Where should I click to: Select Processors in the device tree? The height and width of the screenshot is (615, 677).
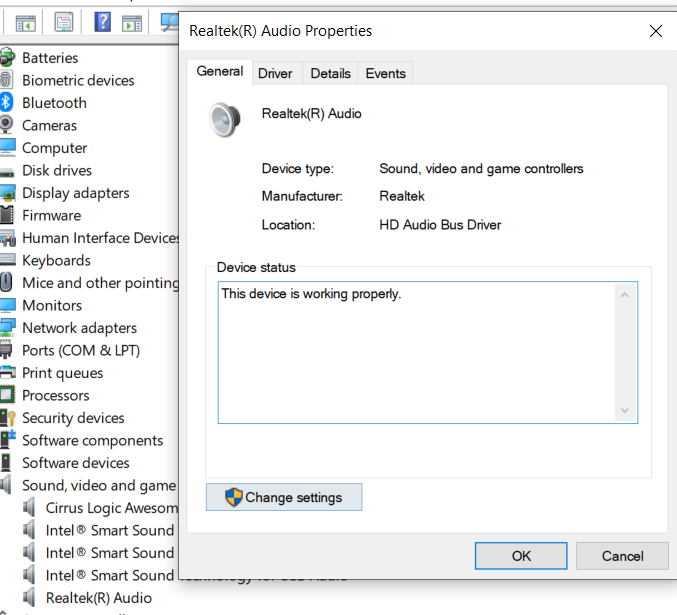[56, 395]
